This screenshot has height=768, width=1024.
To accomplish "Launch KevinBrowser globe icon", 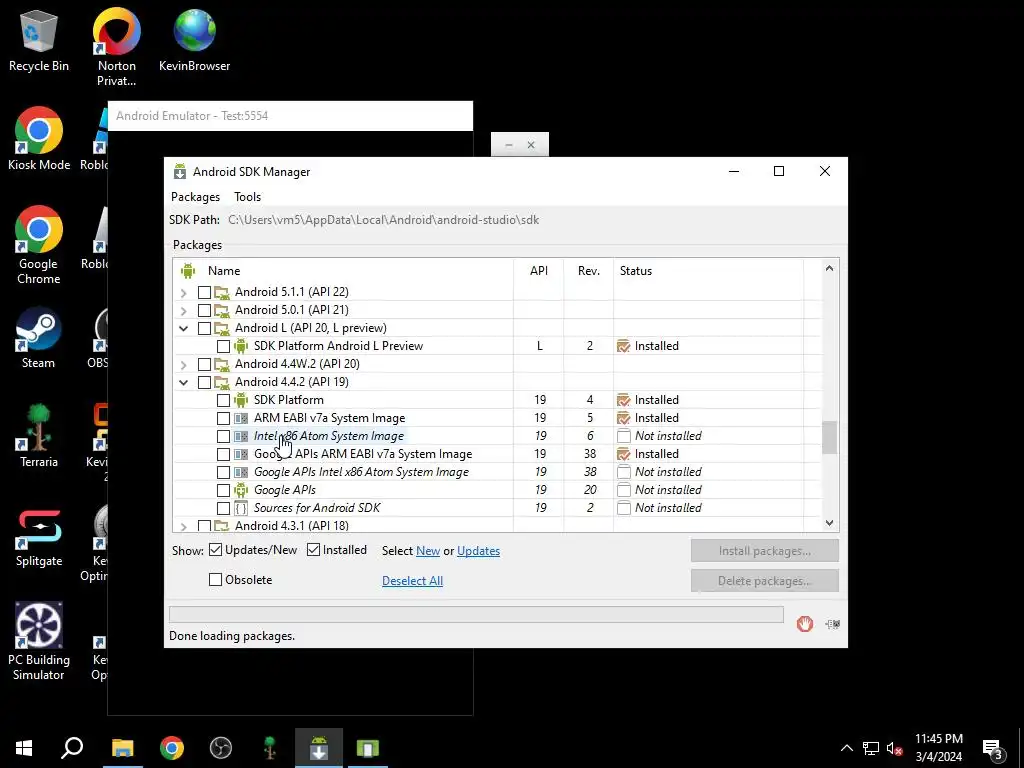I will tap(195, 40).
